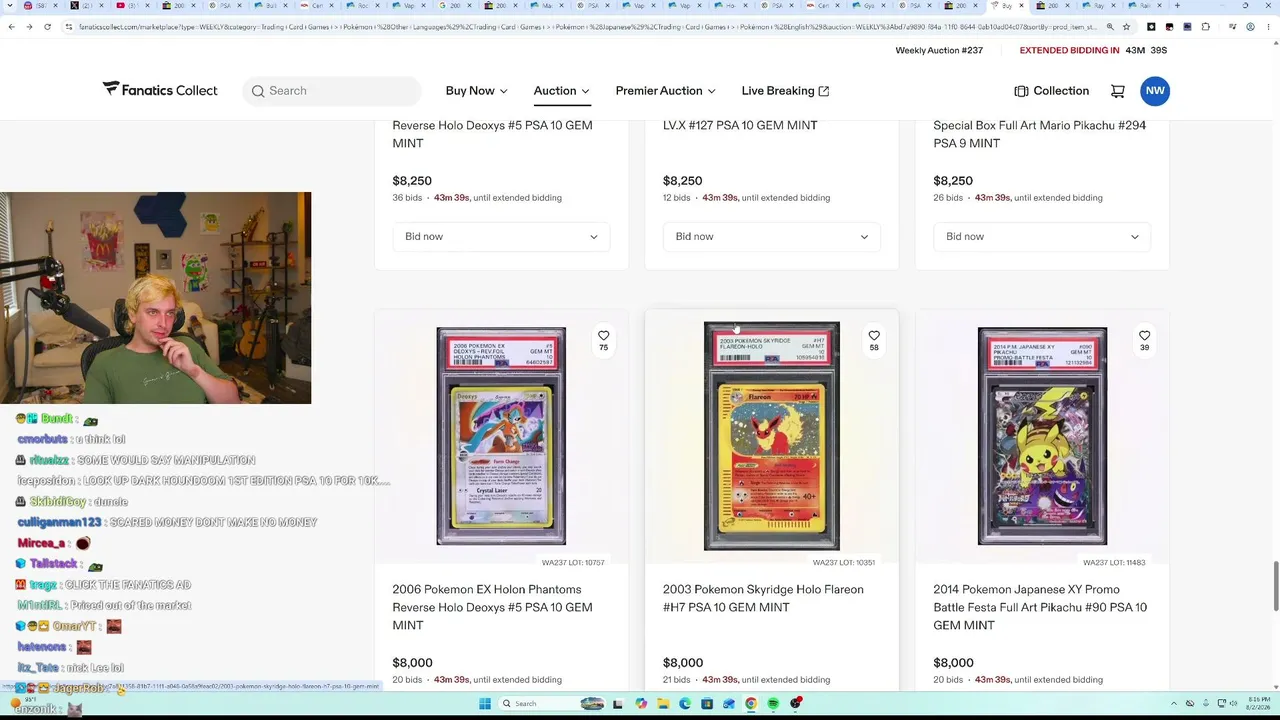Open Bid now dropdown for 36-bid Deoxys
The image size is (1280, 720).
501,237
